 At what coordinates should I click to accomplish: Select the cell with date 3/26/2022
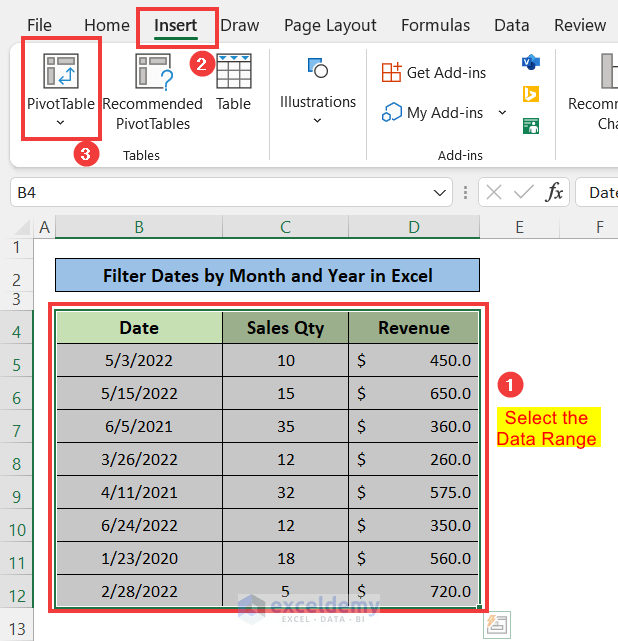pyautogui.click(x=139, y=459)
